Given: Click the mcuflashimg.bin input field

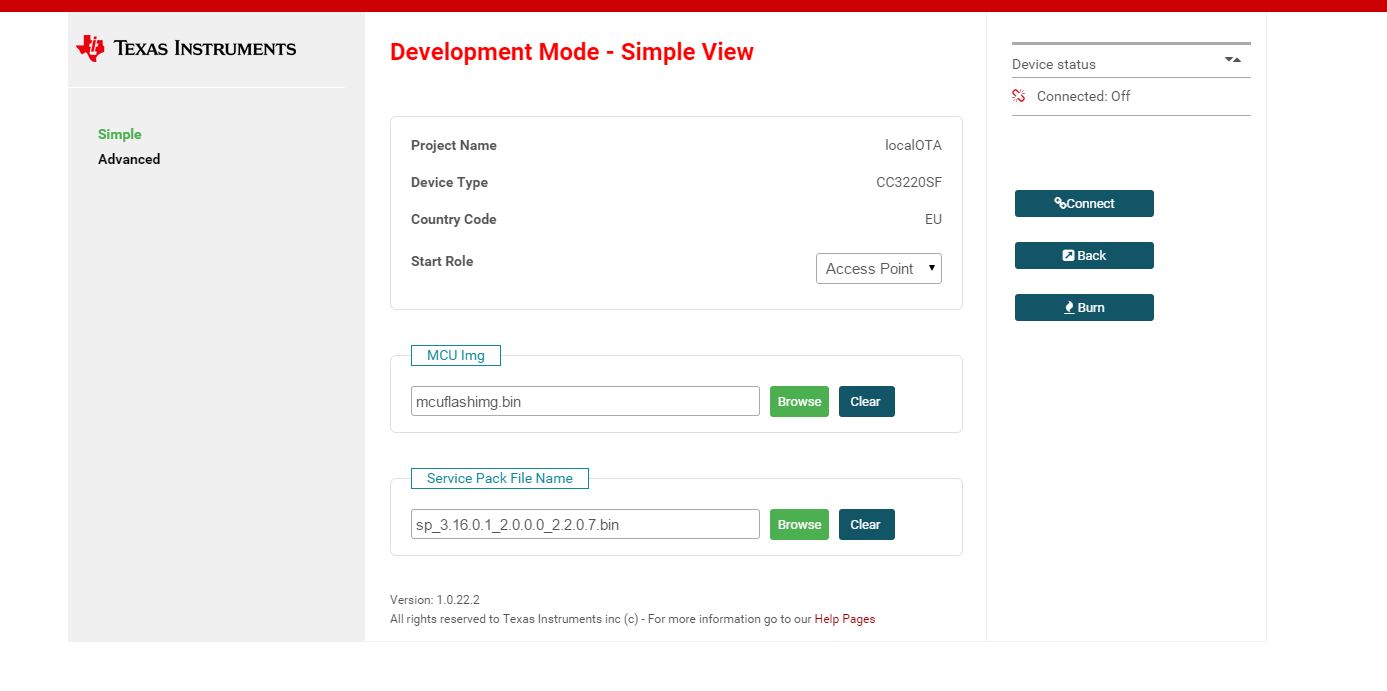Looking at the screenshot, I should tap(585, 401).
